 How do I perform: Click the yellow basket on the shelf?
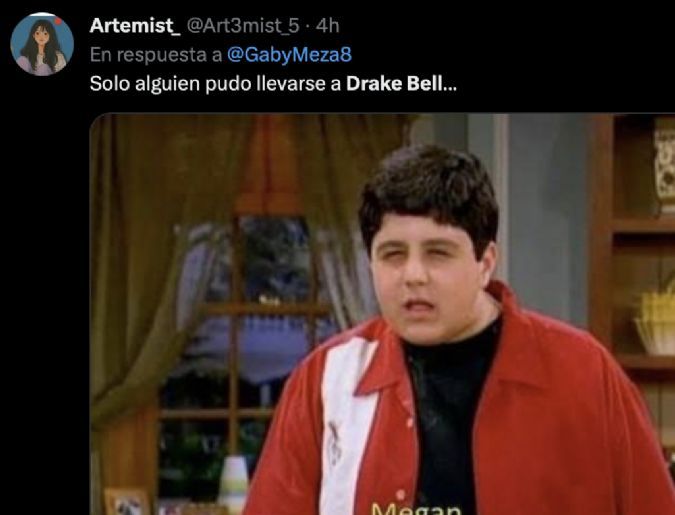pyautogui.click(x=655, y=319)
